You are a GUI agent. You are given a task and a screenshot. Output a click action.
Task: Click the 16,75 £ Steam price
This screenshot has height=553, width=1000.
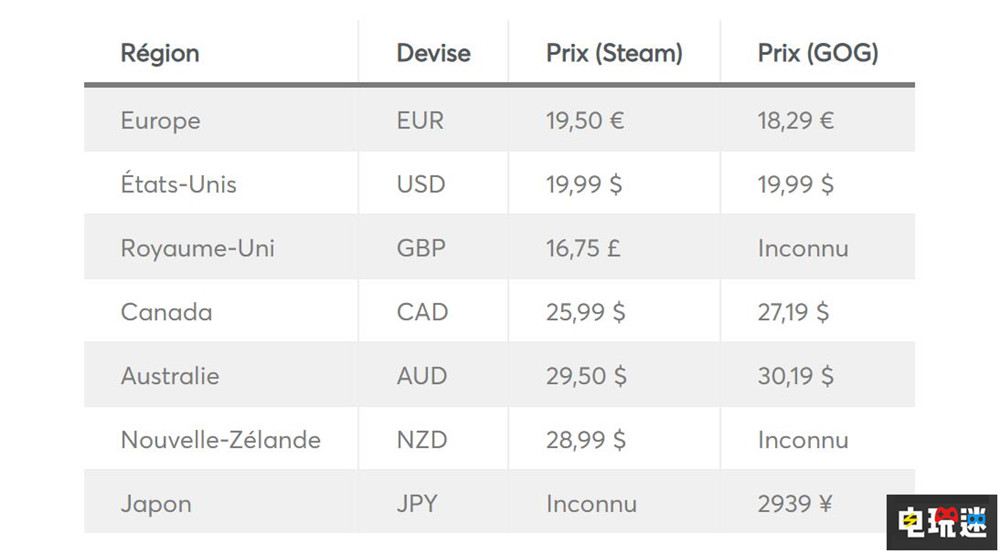(583, 248)
